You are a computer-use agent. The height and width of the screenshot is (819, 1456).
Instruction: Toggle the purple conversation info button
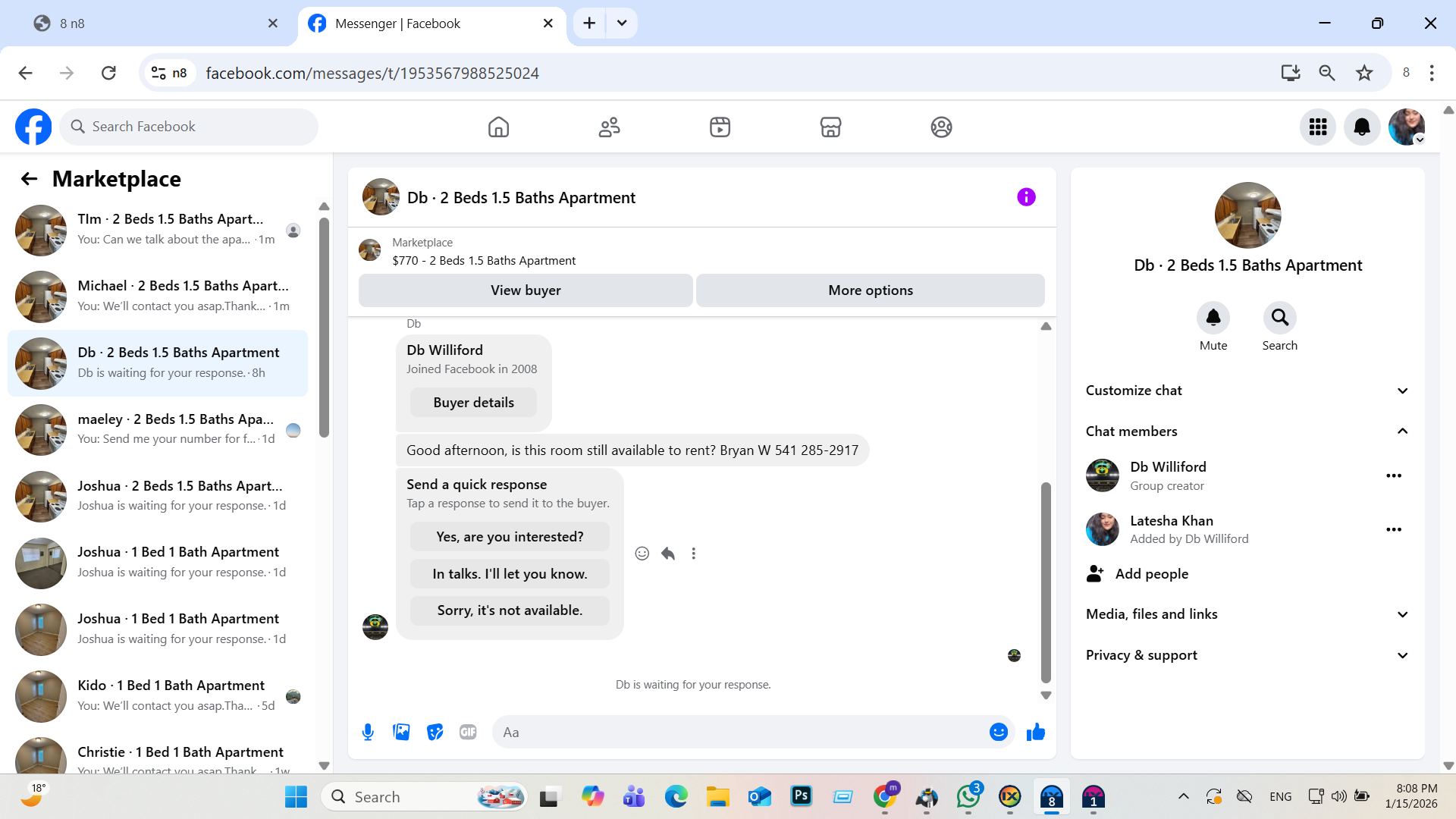[1026, 197]
